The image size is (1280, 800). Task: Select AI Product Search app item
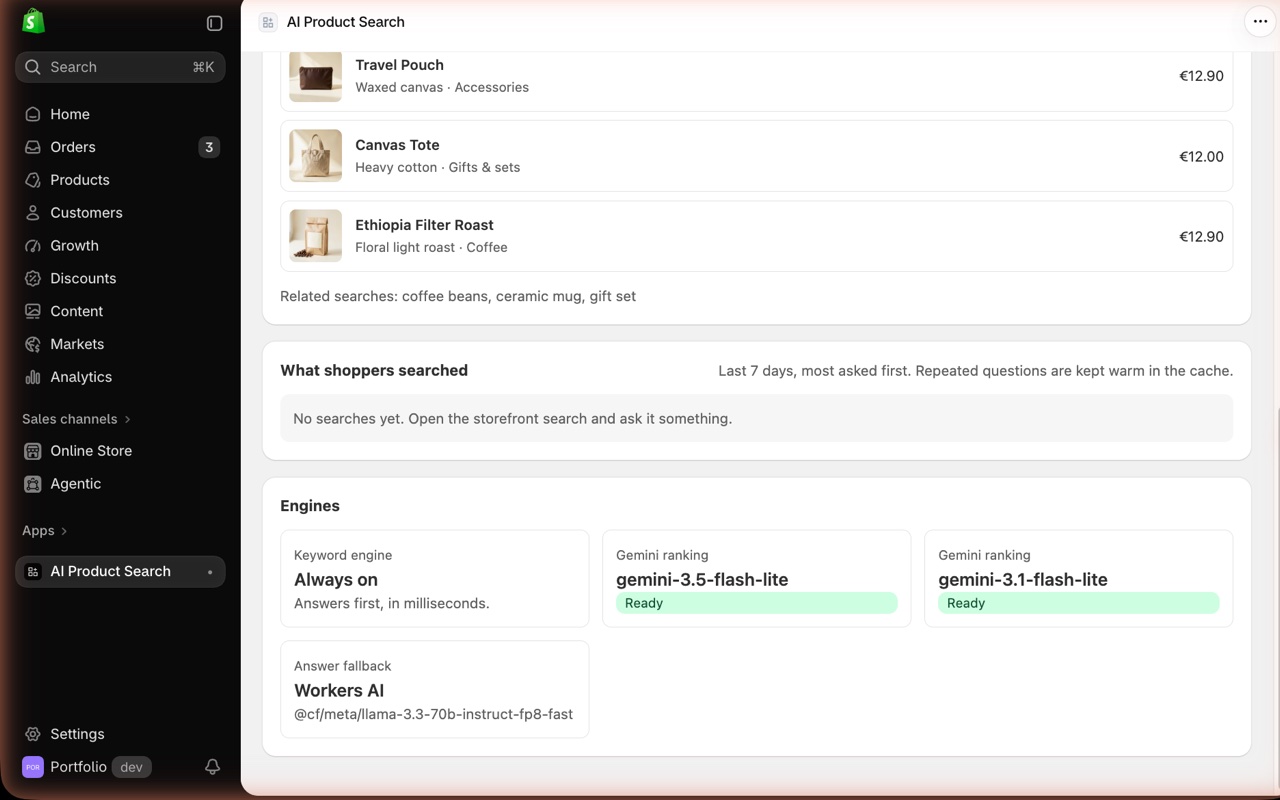[120, 572]
